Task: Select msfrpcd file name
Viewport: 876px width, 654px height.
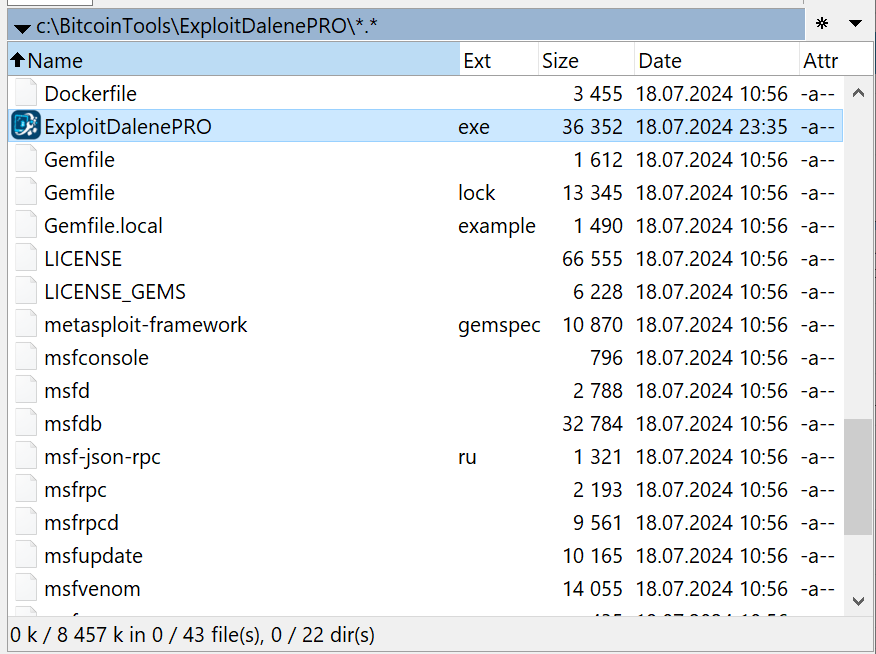Action: tap(82, 523)
